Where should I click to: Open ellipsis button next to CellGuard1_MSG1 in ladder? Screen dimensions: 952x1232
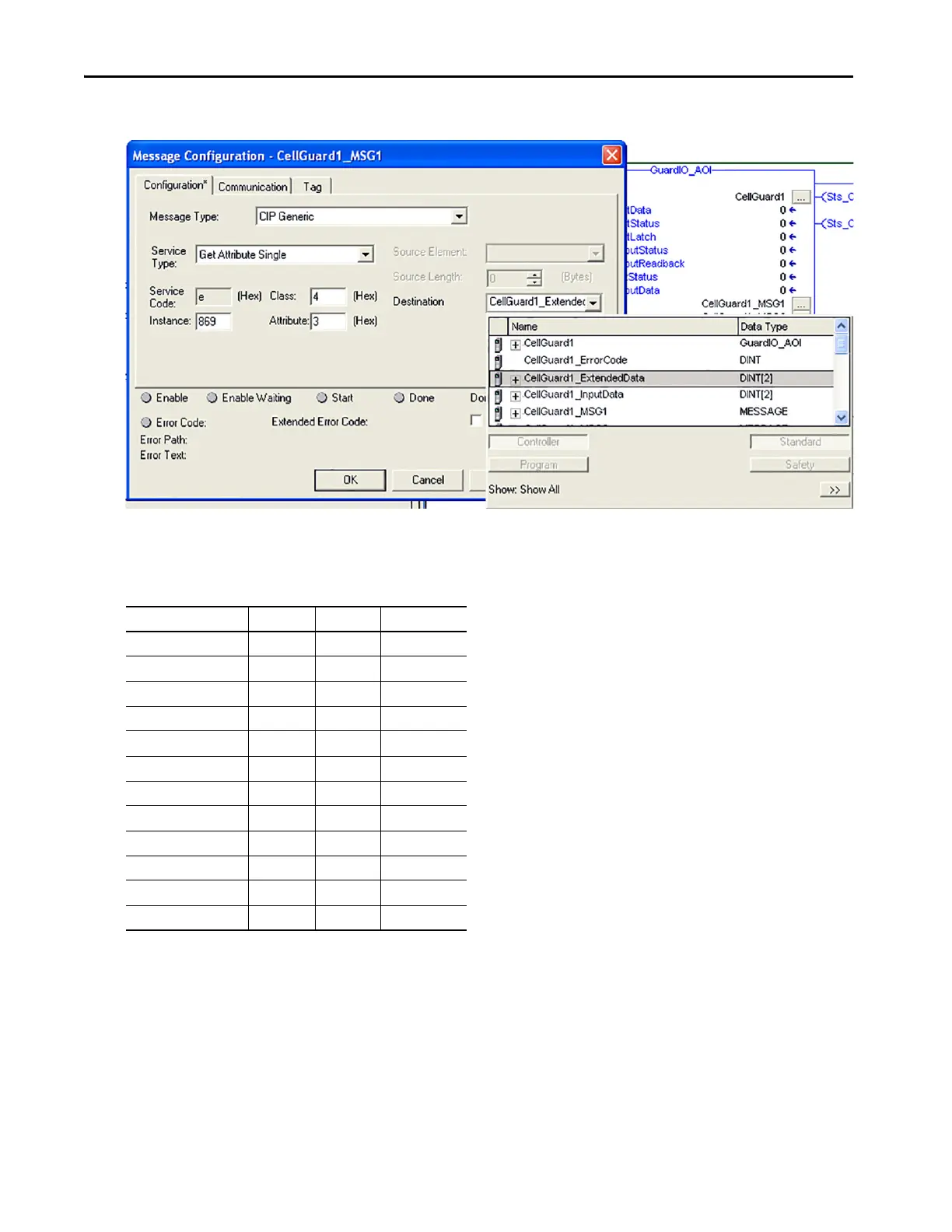tap(801, 305)
